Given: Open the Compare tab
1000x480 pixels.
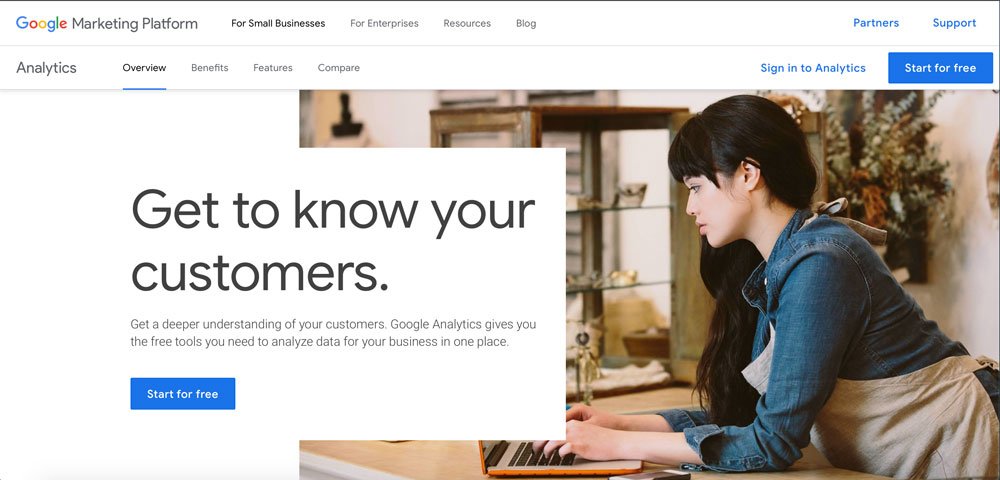Looking at the screenshot, I should 339,68.
